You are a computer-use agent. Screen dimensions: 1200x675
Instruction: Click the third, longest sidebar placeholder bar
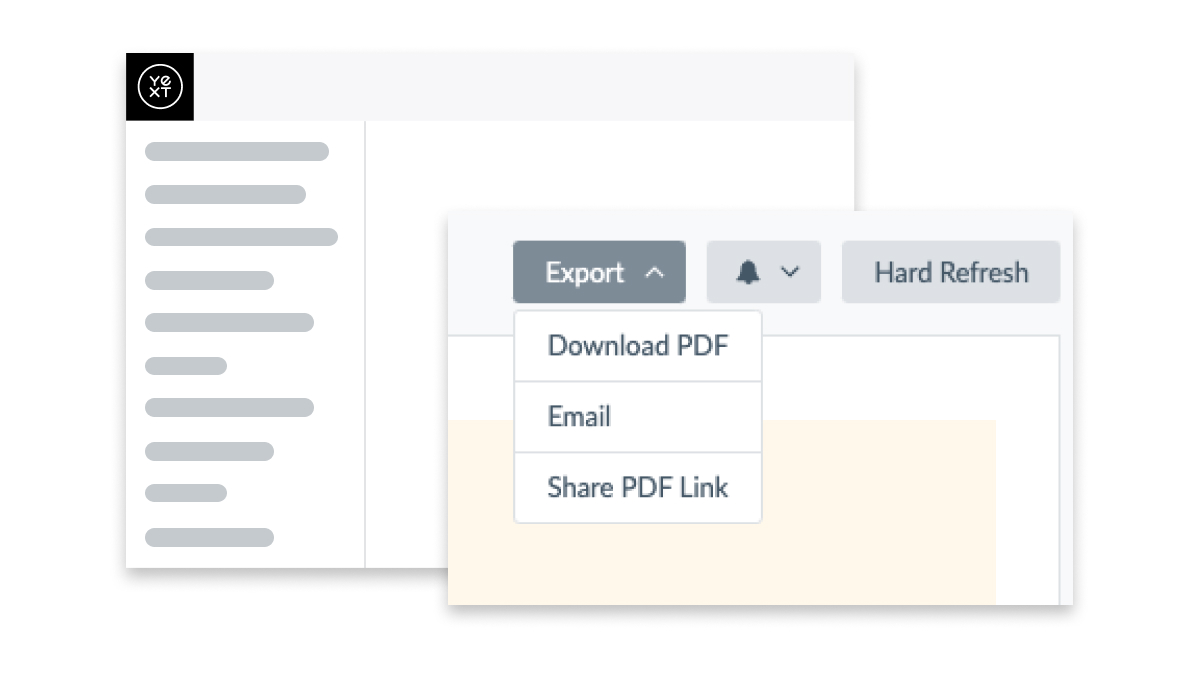[x=241, y=237]
